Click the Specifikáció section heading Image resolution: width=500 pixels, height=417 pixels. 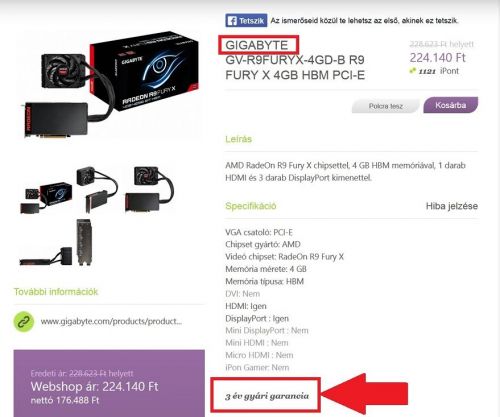251,206
